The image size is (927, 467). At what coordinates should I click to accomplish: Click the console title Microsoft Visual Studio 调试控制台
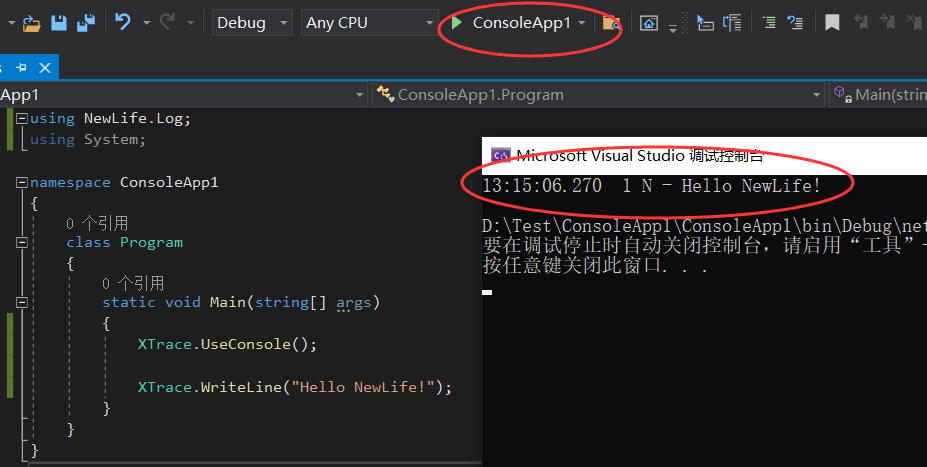[x=640, y=155]
